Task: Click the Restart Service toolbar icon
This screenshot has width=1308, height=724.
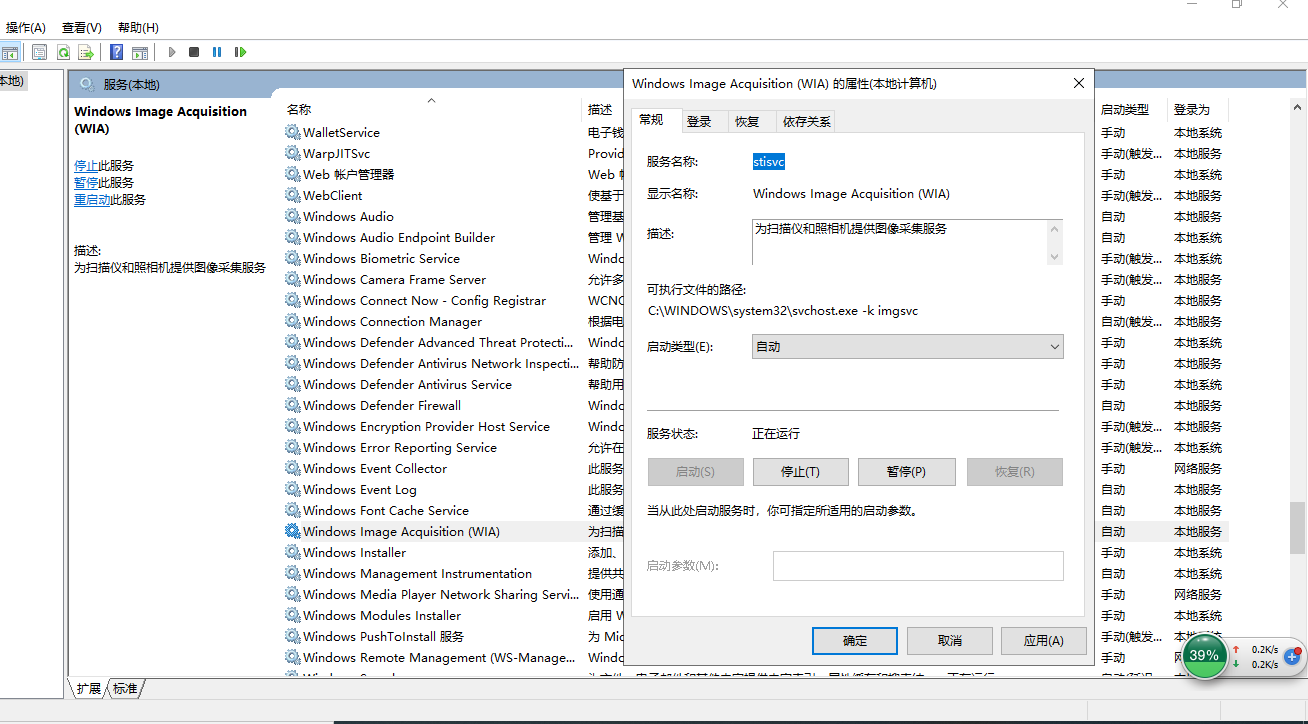Action: click(240, 52)
